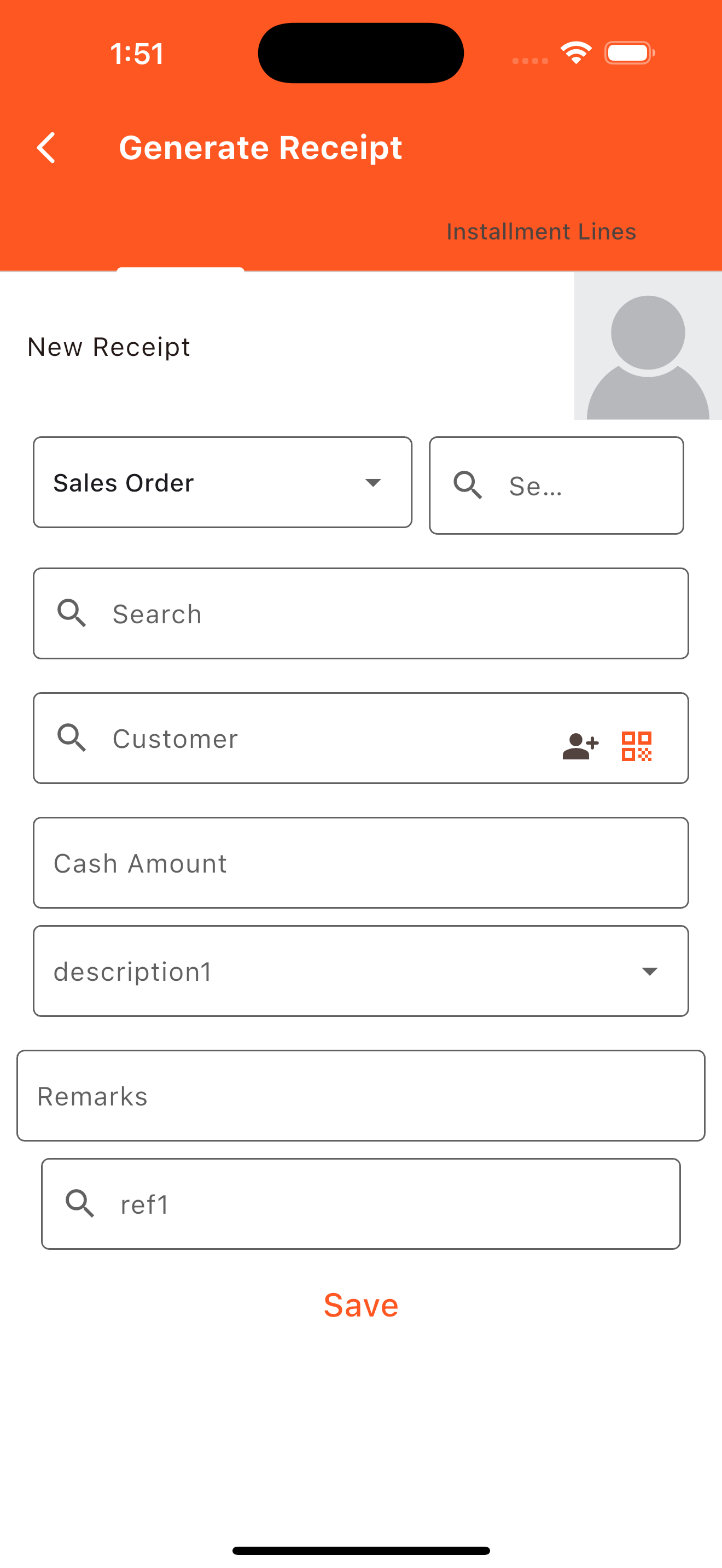
Task: Tap the battery indicator icon
Action: click(630, 53)
